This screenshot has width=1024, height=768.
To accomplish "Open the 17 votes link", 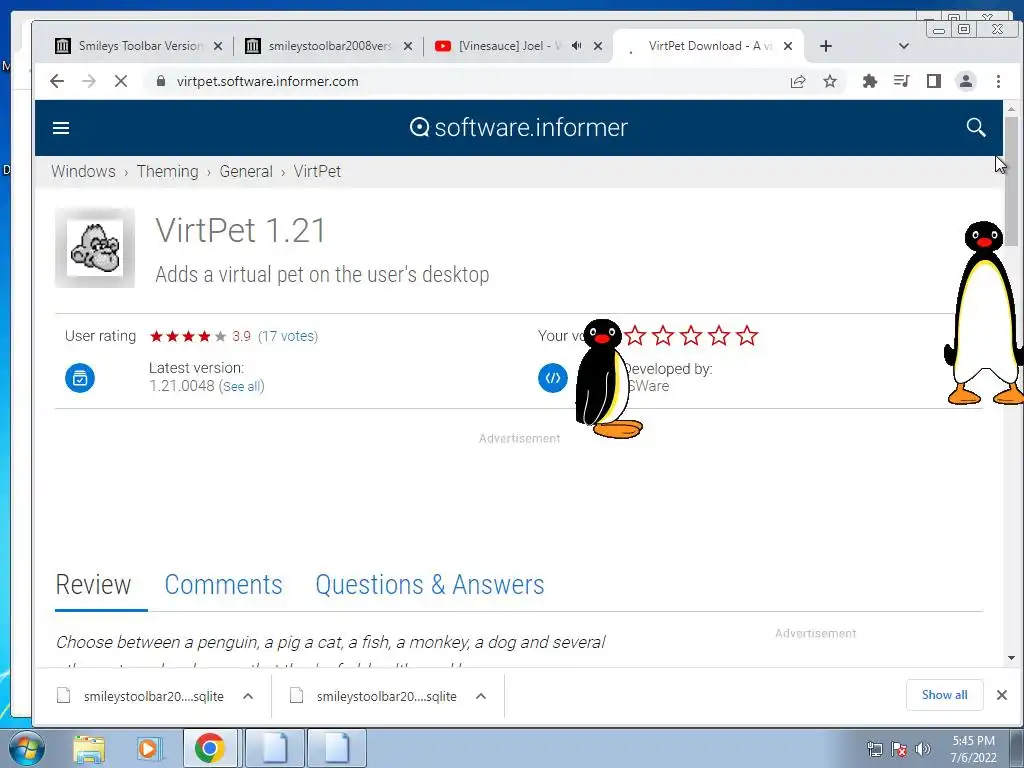I will coord(288,336).
